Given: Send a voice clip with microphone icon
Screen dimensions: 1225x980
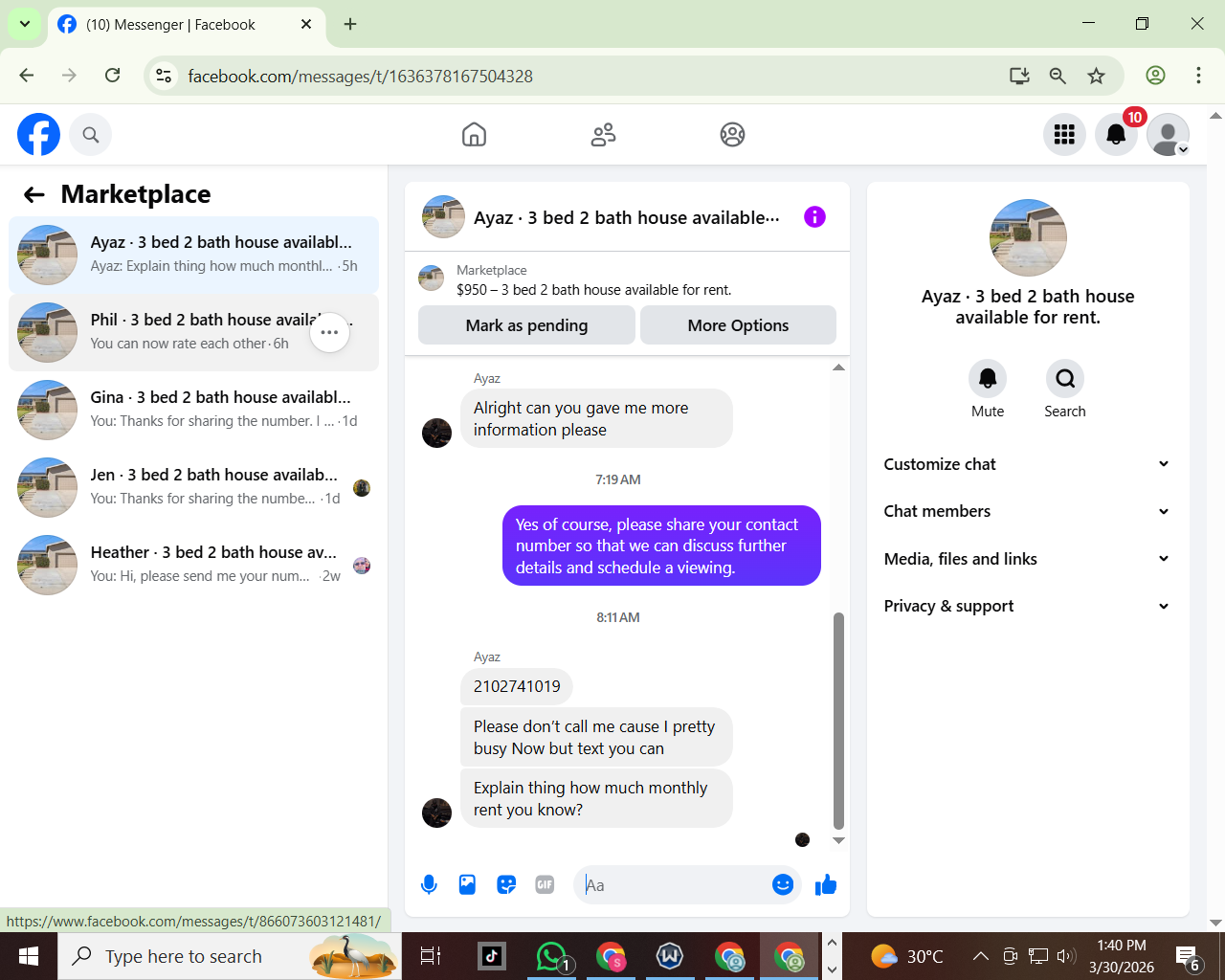Looking at the screenshot, I should [429, 885].
